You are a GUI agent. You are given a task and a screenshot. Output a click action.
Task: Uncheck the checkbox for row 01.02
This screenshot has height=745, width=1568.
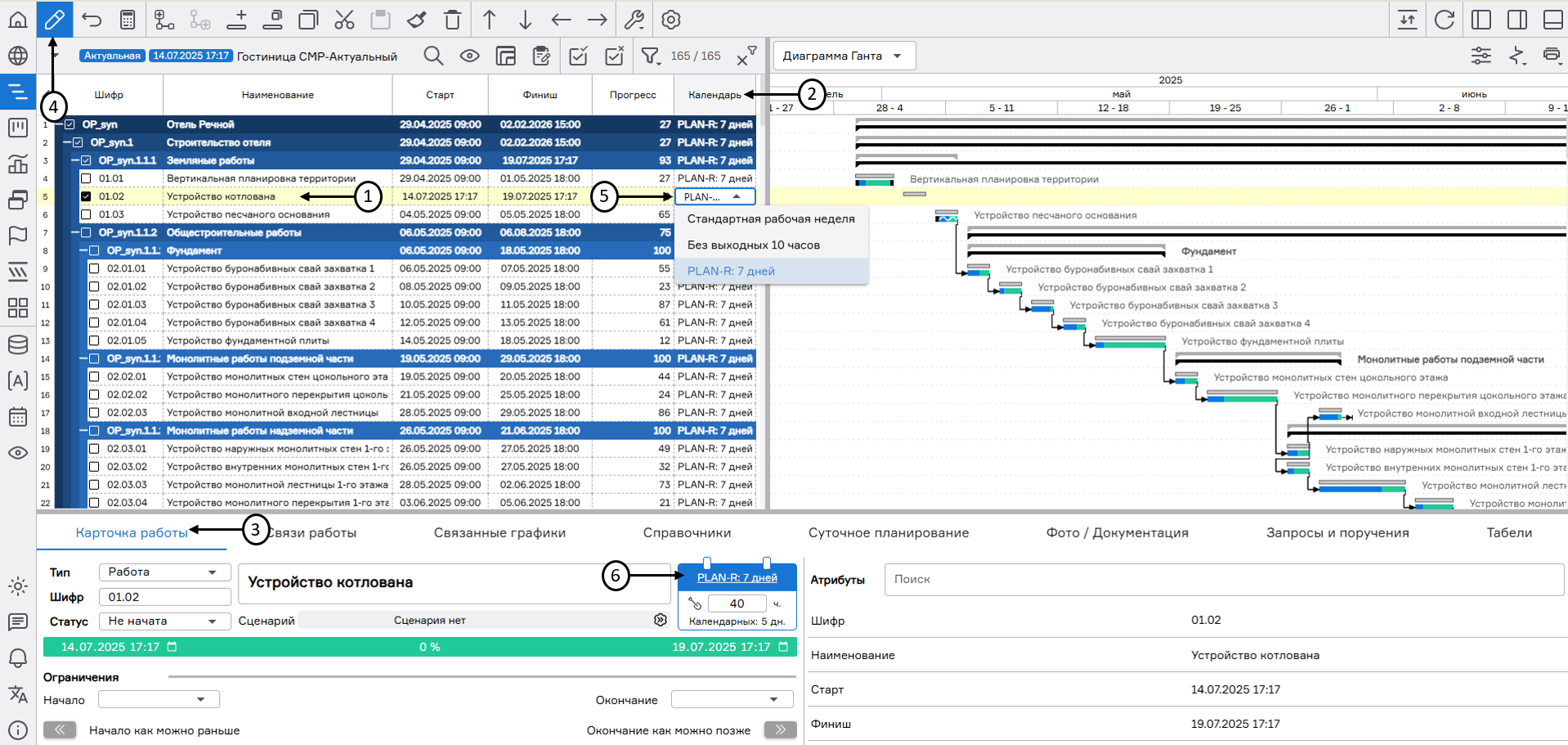(86, 196)
